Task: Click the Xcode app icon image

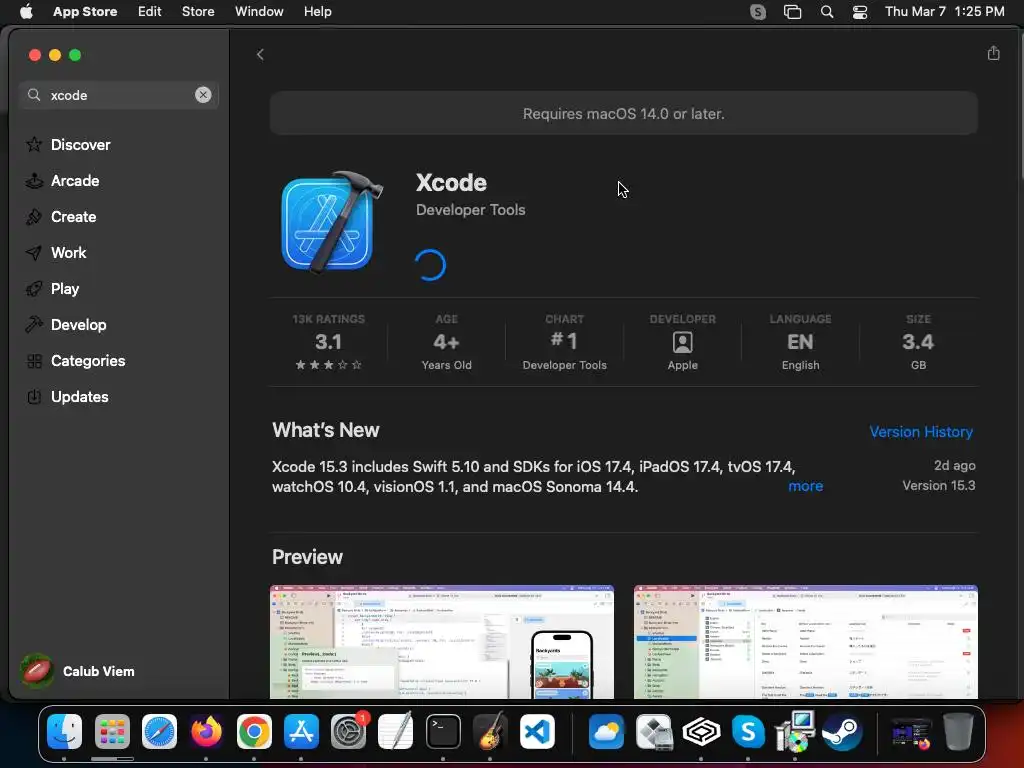Action: 331,223
